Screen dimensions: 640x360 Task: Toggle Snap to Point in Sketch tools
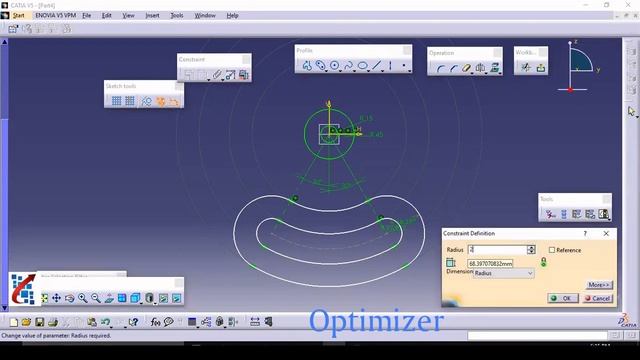(130, 101)
